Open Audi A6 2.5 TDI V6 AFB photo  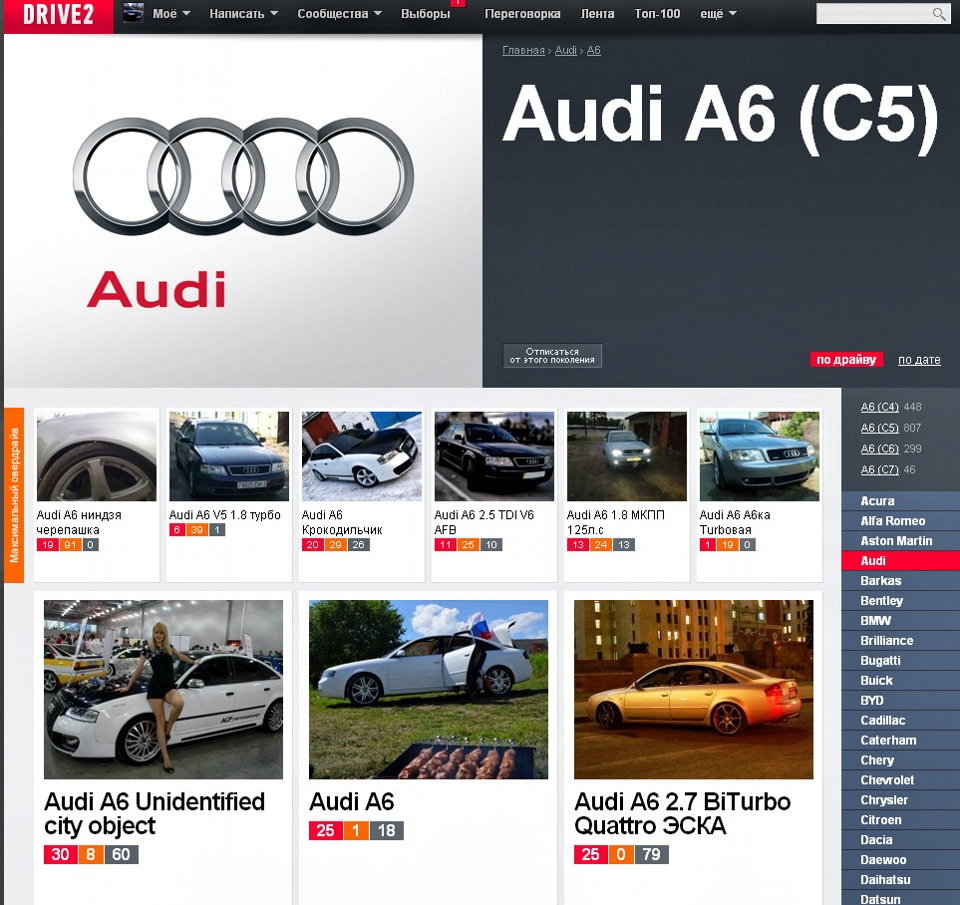(x=494, y=456)
